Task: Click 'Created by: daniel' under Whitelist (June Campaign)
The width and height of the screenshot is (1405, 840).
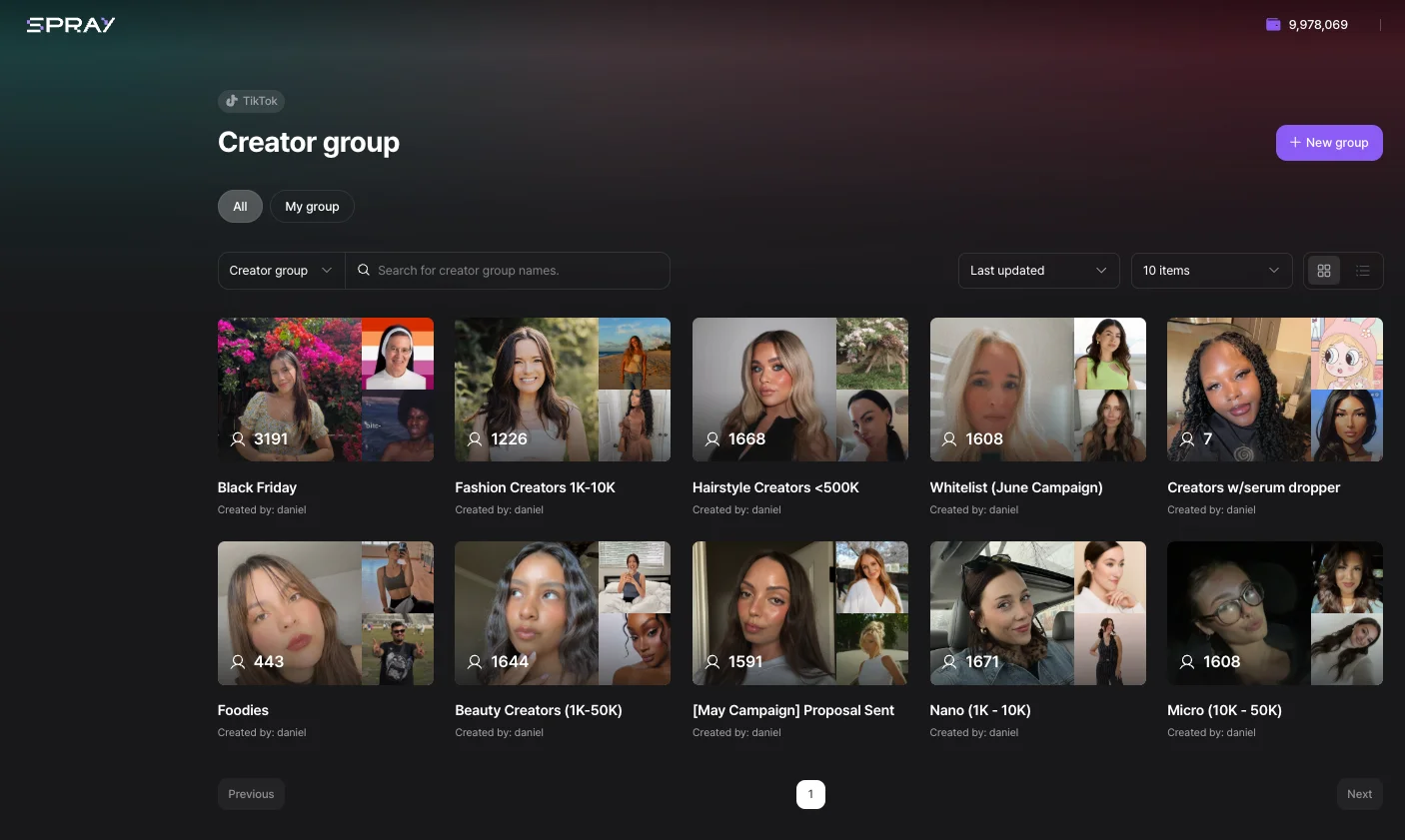Action: pyautogui.click(x=974, y=510)
